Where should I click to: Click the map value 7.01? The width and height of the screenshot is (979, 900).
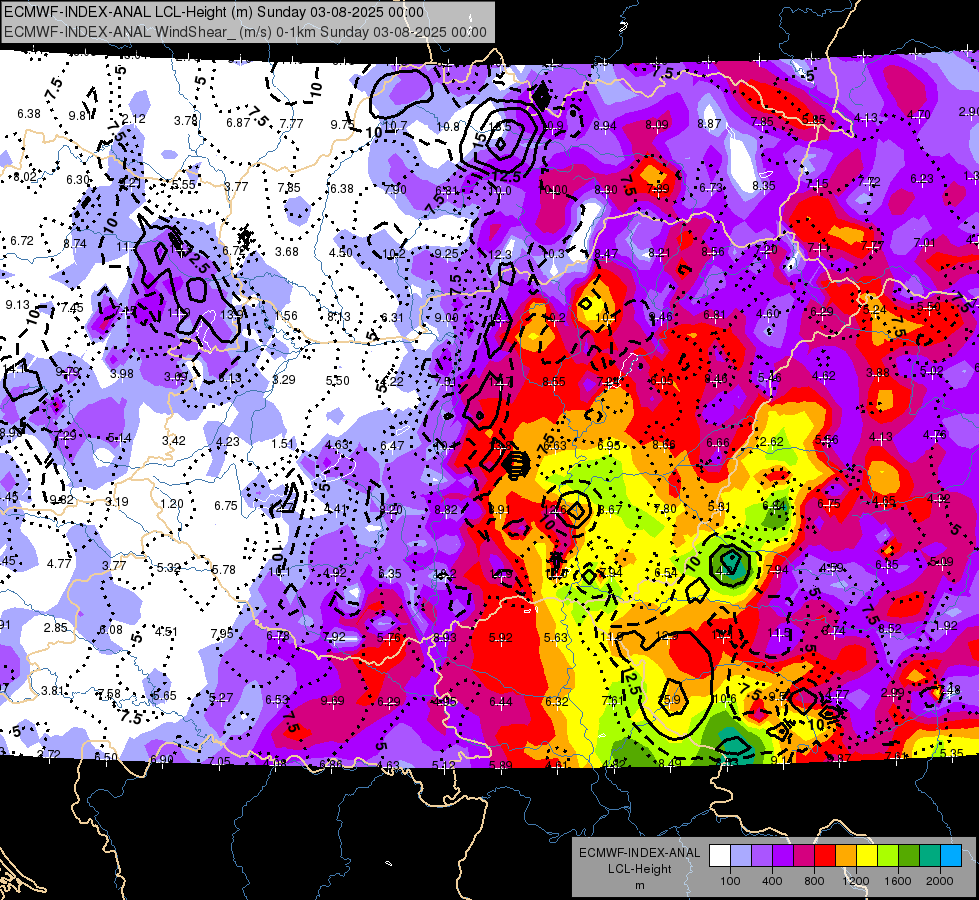click(925, 242)
